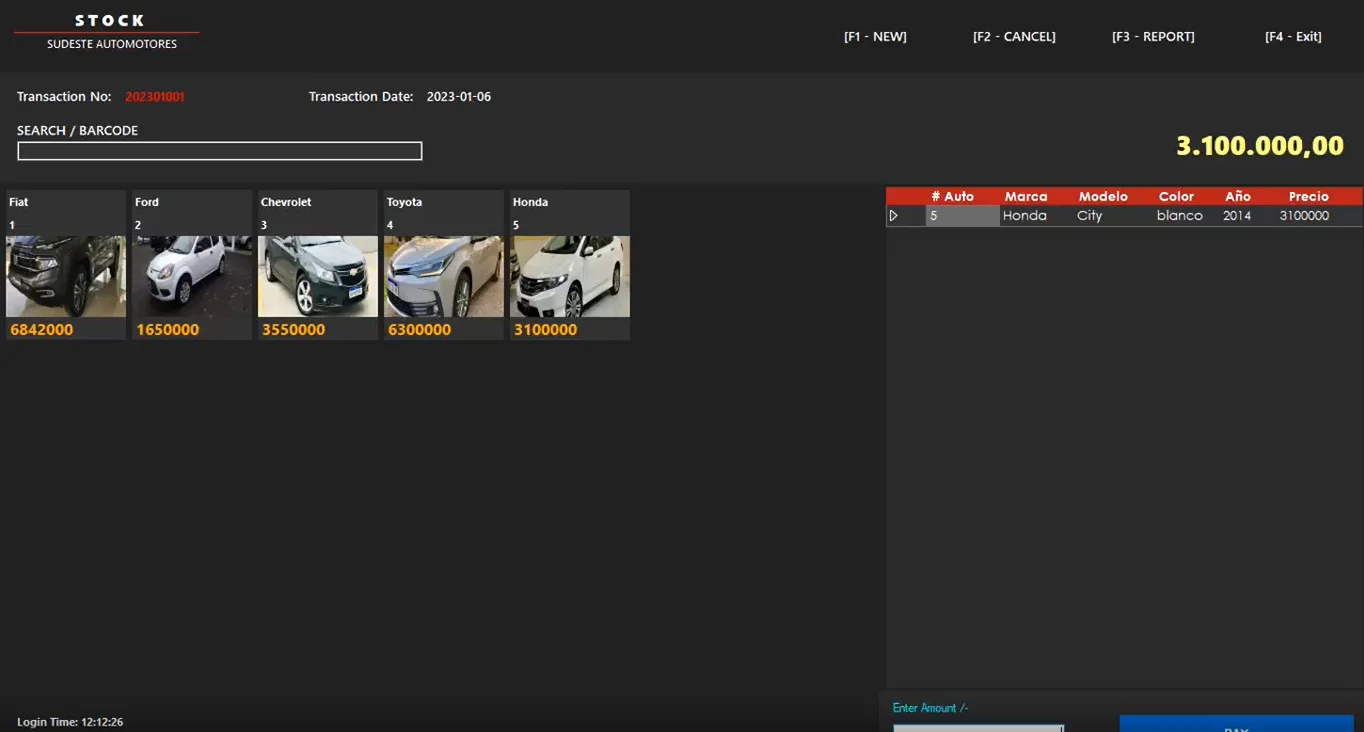
Task: Select the white Ford car photo
Action: (x=192, y=277)
